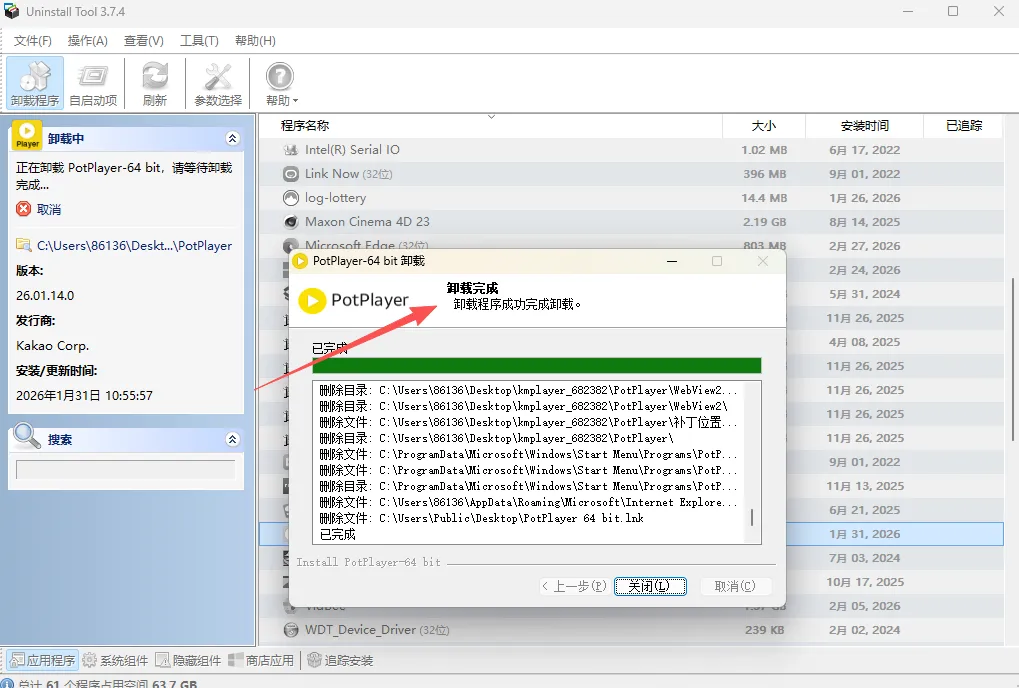This screenshot has width=1019, height=688.
Task: Switch to the 隐藏组件 tab
Action: pos(188,661)
